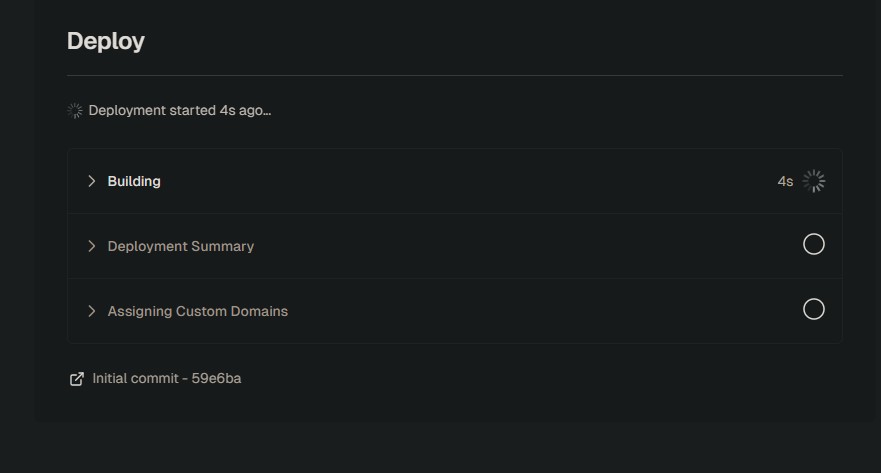The height and width of the screenshot is (473, 881).
Task: Click the external link icon beside Initial commit
Action: tap(76, 379)
